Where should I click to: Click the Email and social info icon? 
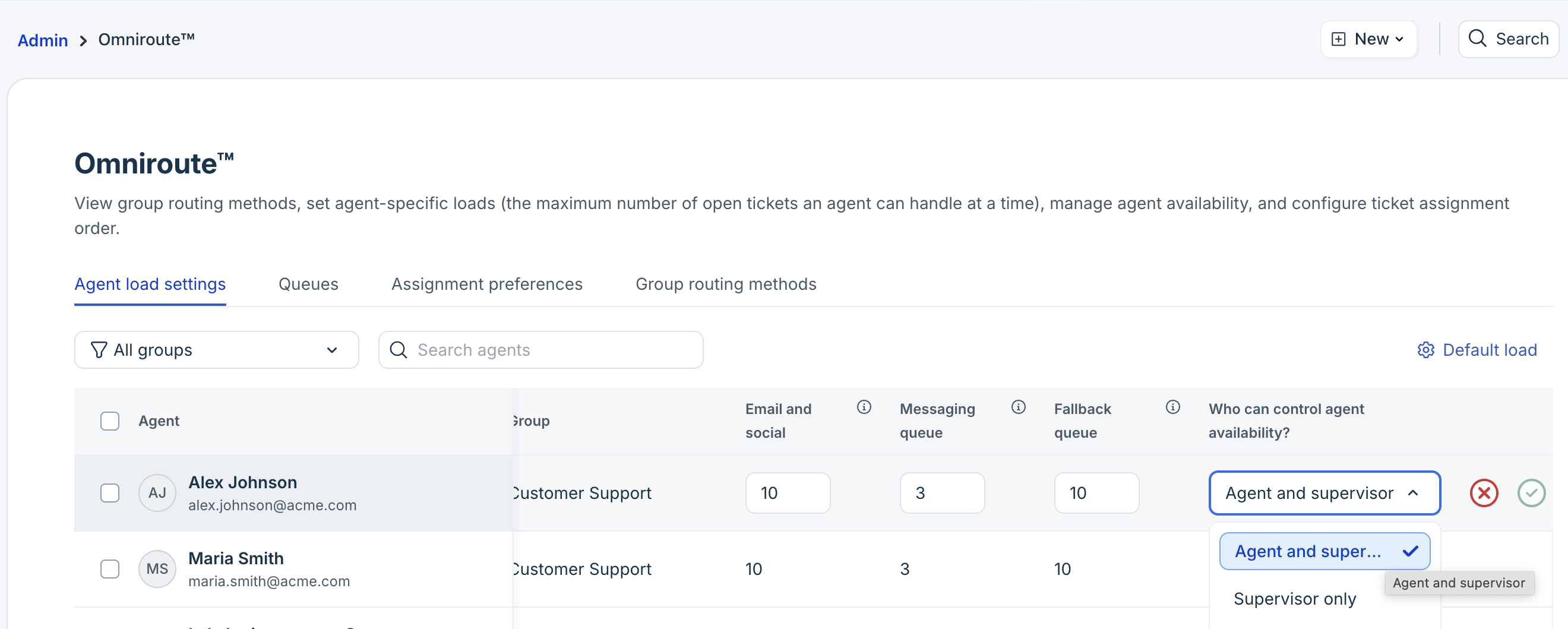(864, 407)
